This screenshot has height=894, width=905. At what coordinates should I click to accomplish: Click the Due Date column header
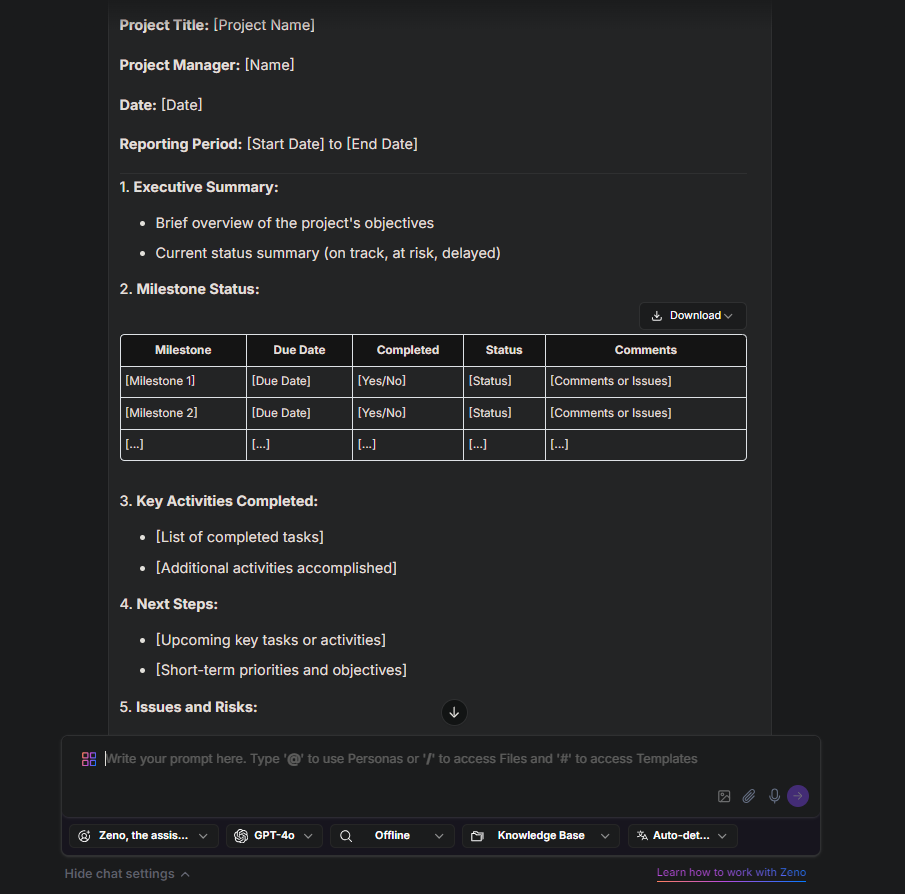299,350
